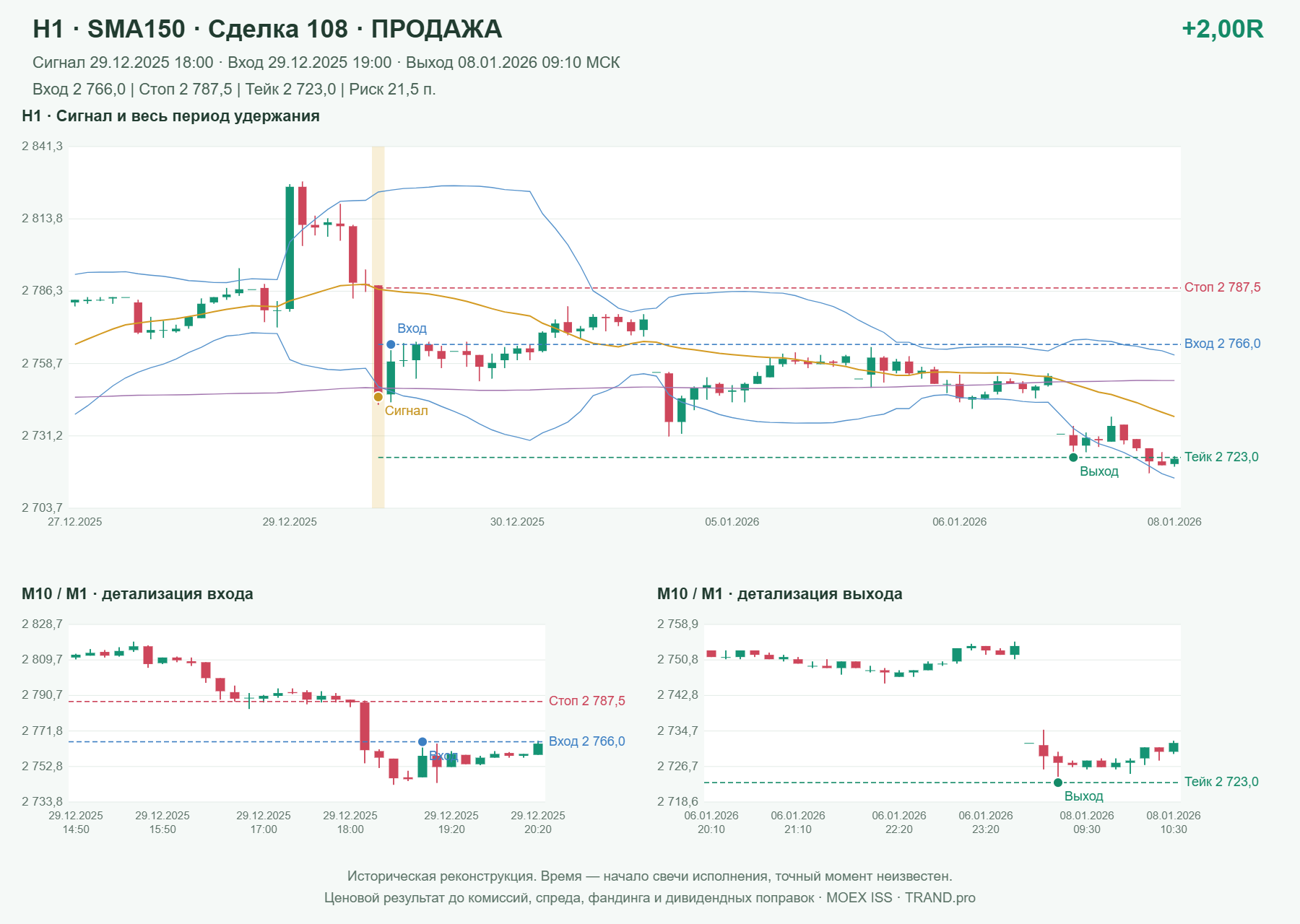Click the 'Стоп 2 787,5' label in entry detail chart
The height and width of the screenshot is (924, 1300).
(x=586, y=701)
